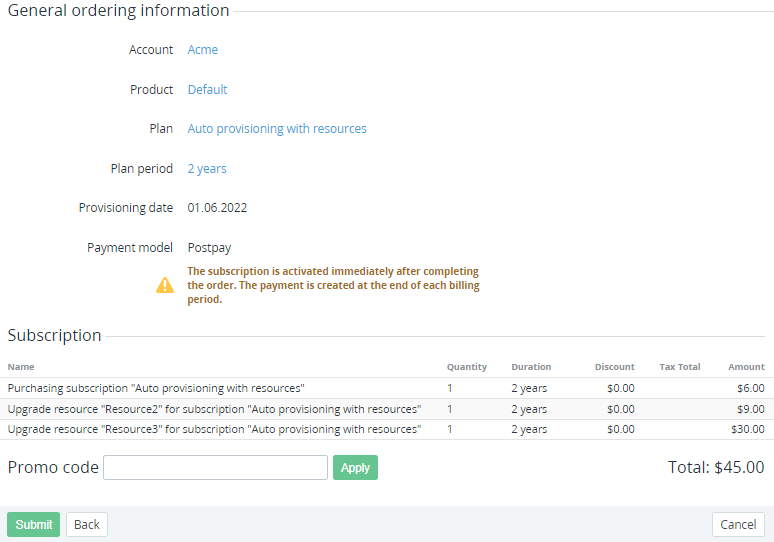Click the yellow warning triangle icon

coord(165,285)
